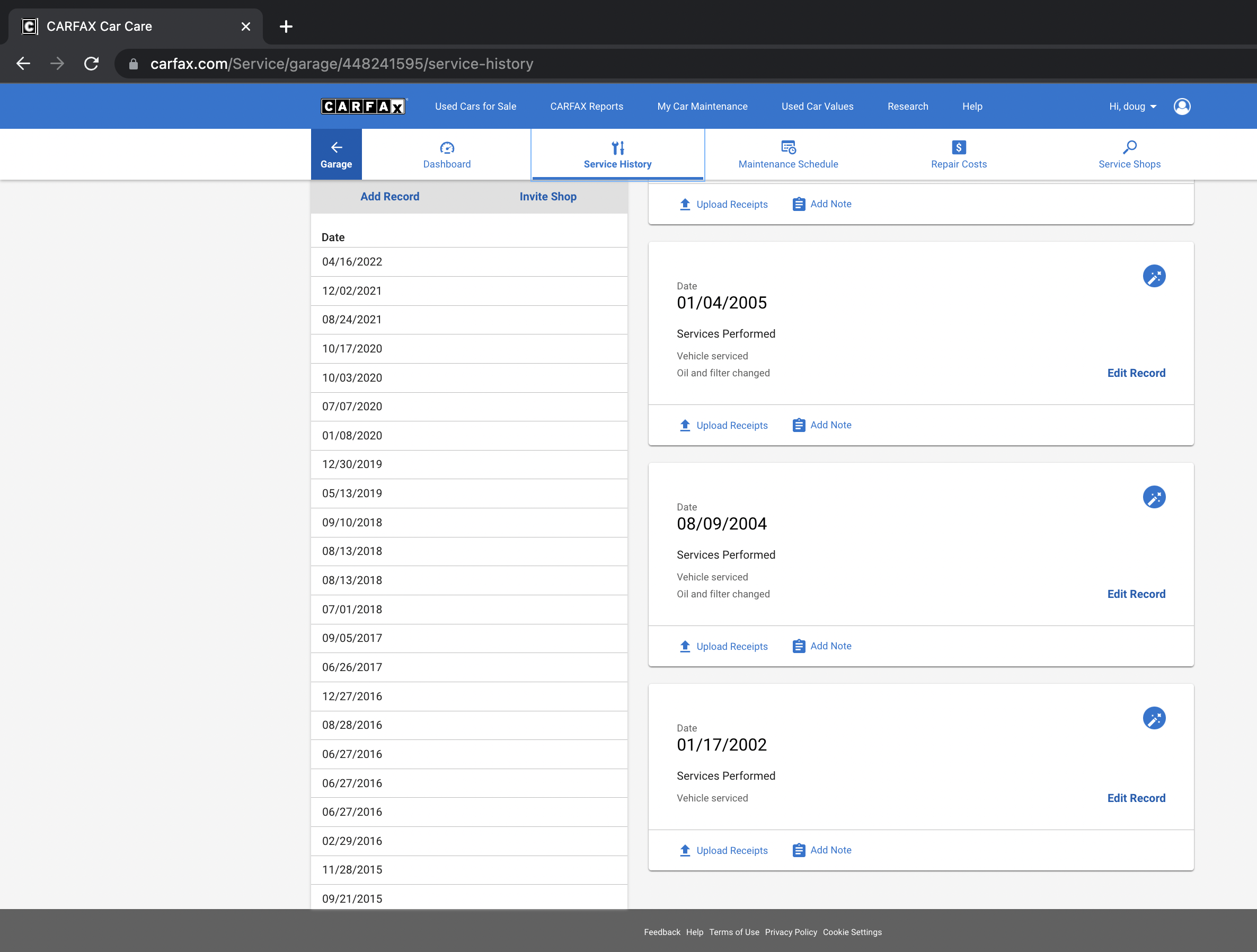Open Cookie Settings in footer
This screenshot has height=952, width=1257.
[x=852, y=932]
